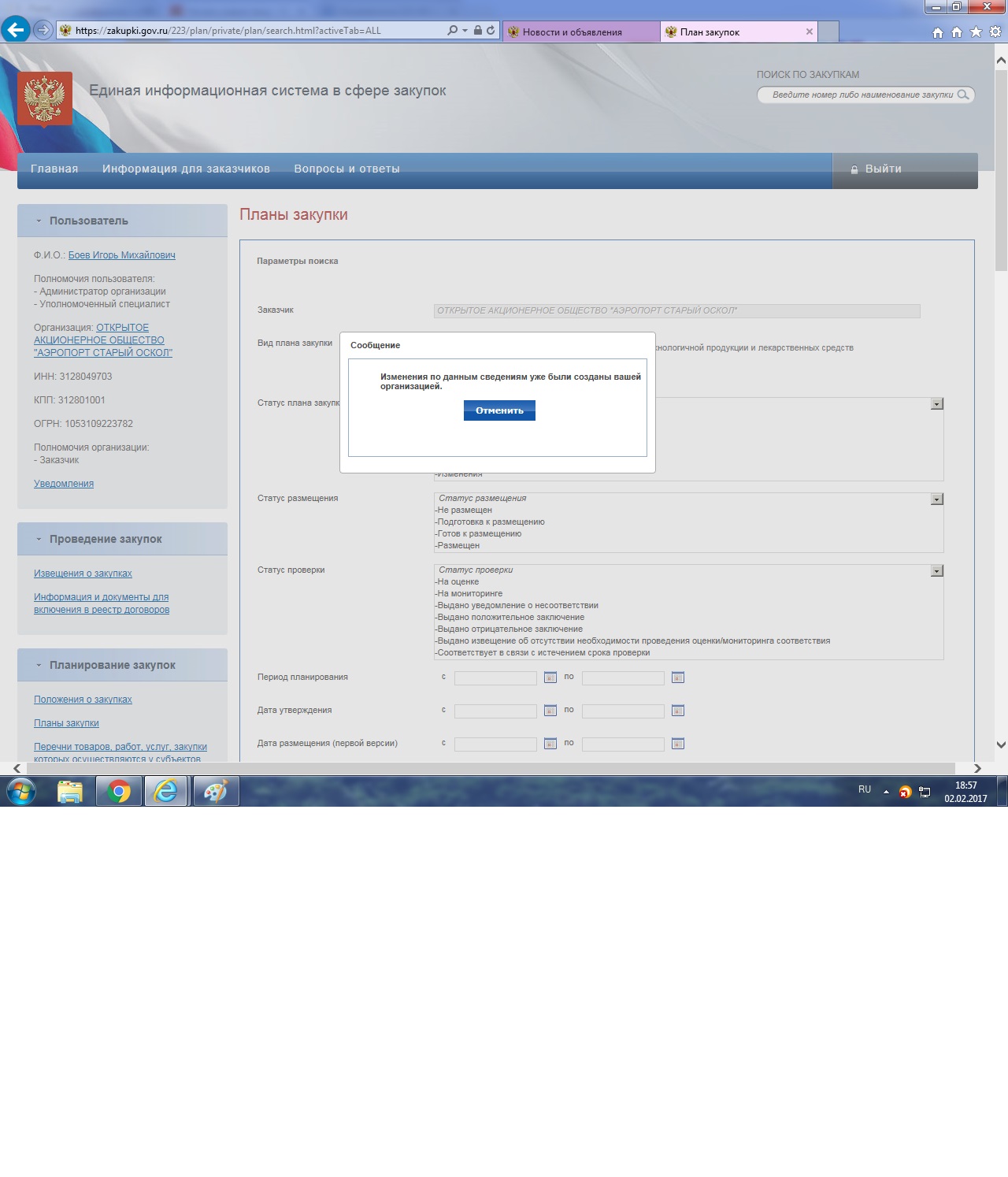Click the browser favorites star icon

point(976,32)
